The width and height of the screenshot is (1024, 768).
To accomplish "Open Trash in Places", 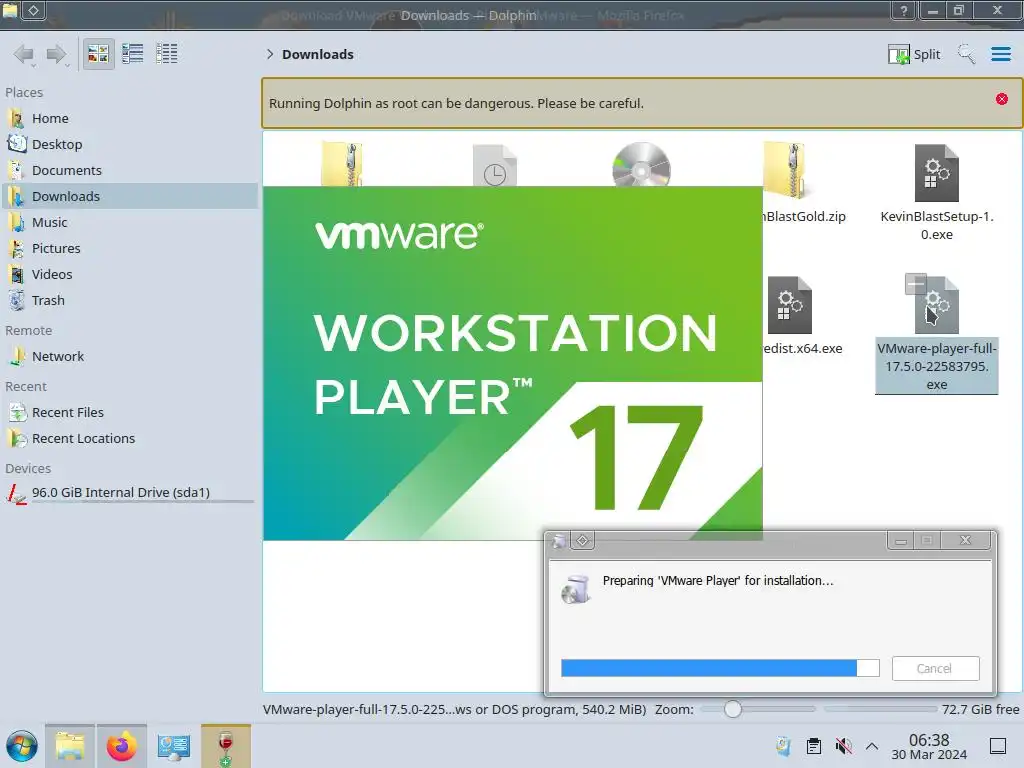I will (x=131, y=300).
